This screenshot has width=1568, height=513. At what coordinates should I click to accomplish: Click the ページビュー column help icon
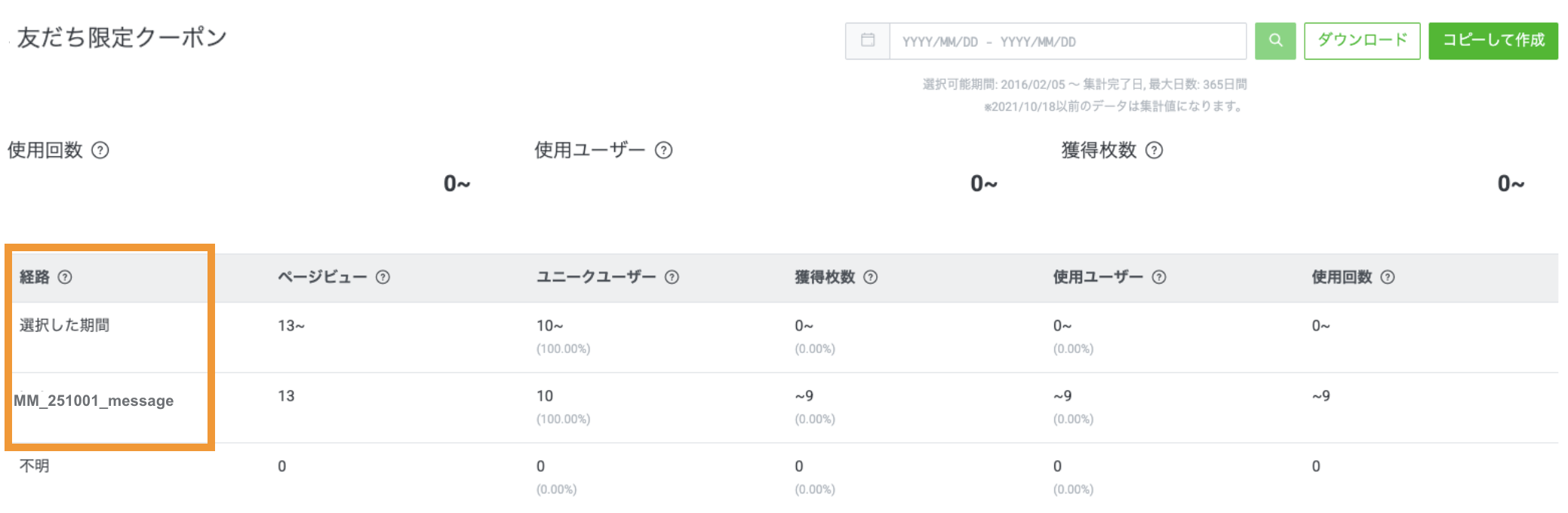(384, 277)
